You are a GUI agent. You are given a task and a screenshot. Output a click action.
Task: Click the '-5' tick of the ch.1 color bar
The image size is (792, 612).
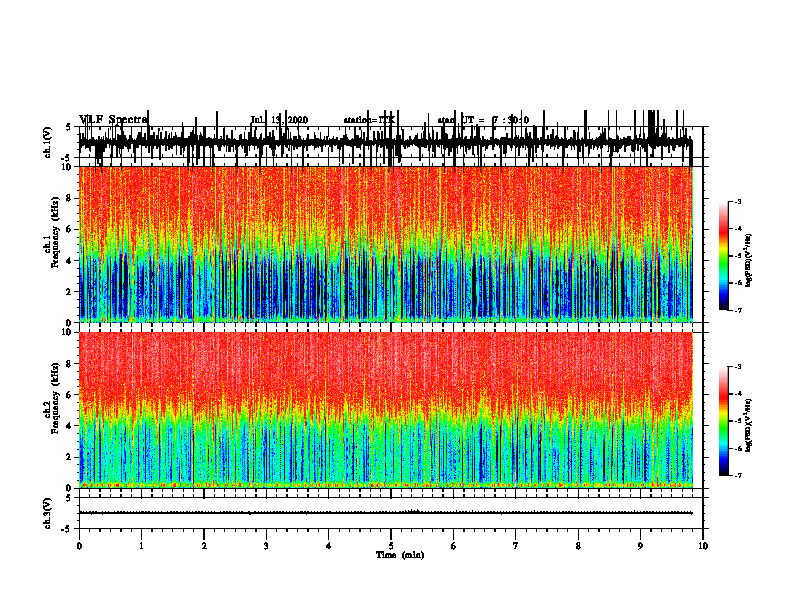[x=737, y=256]
